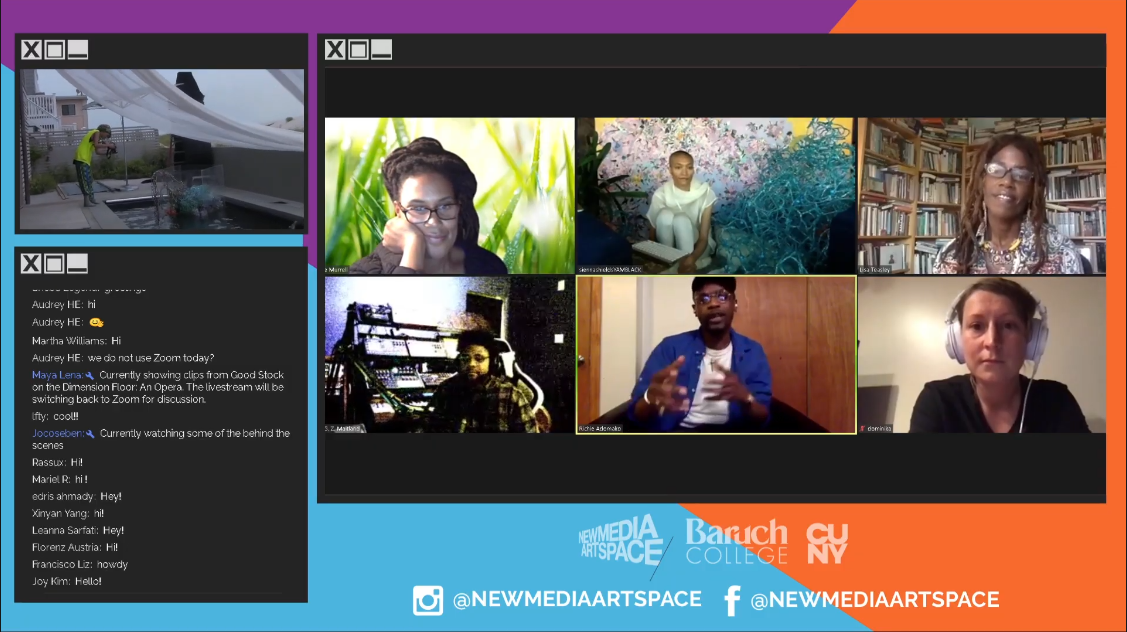This screenshot has height=632, width=1127.
Task: Click the CUNY logo
Action: [827, 543]
